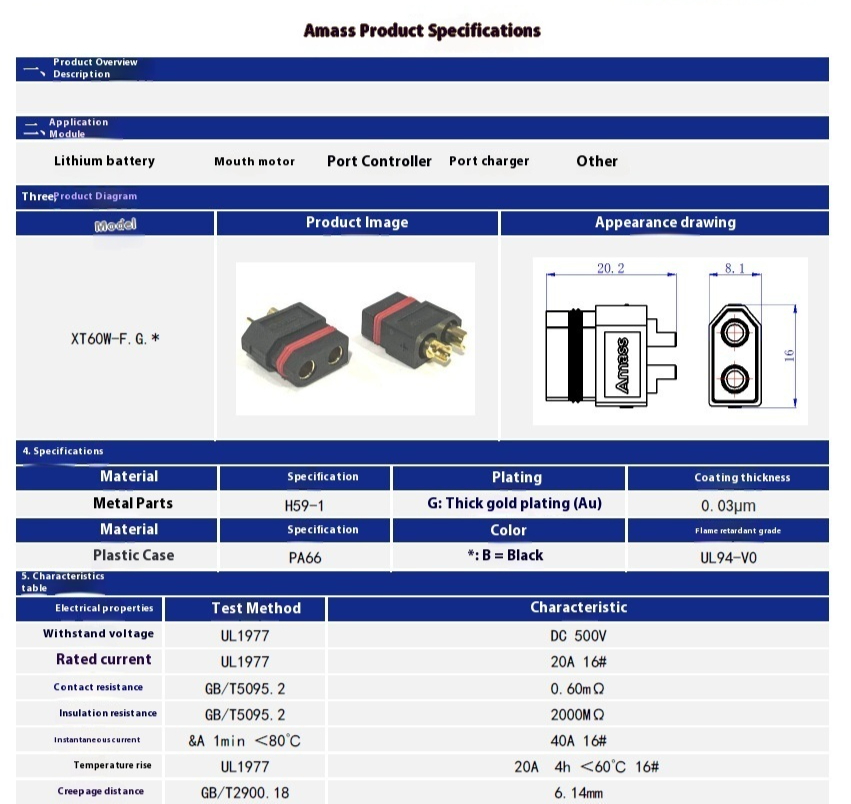Viewport: 851px width, 804px height.
Task: Click the "Mouth motor" application label
Action: pos(255,161)
